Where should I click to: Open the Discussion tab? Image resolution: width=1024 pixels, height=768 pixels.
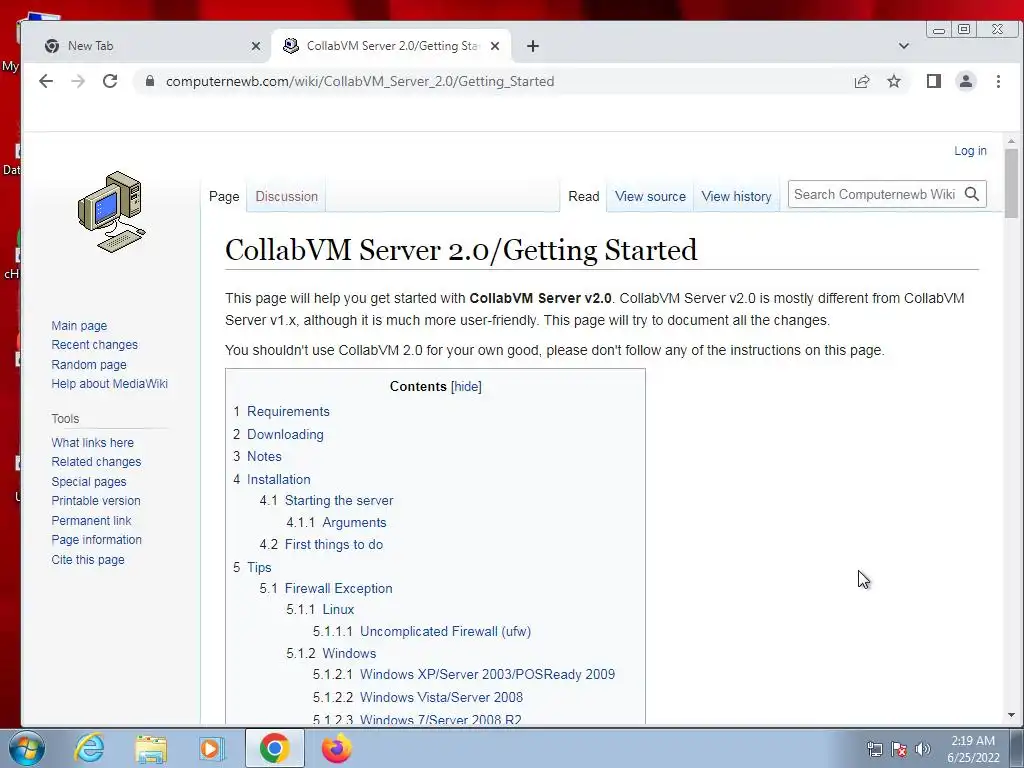click(x=287, y=196)
